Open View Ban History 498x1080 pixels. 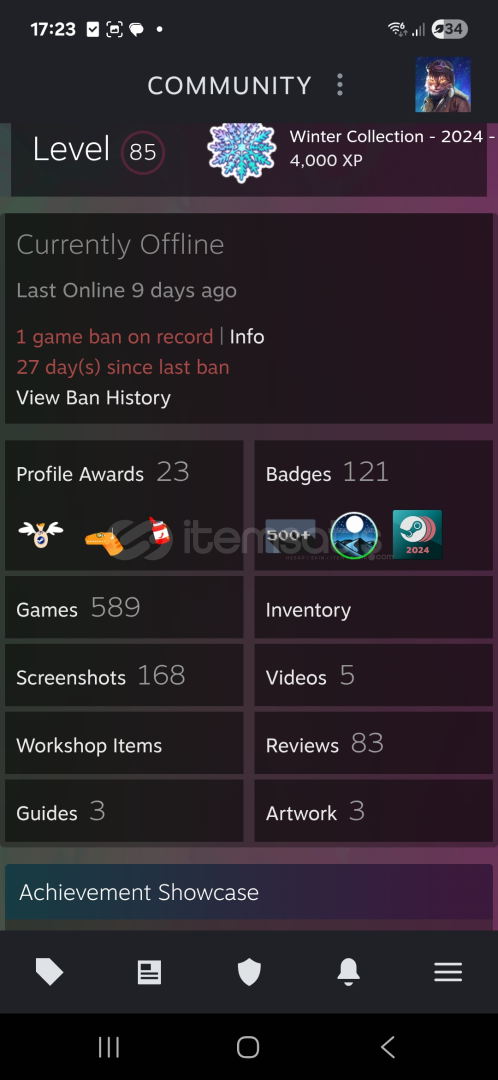coord(94,397)
